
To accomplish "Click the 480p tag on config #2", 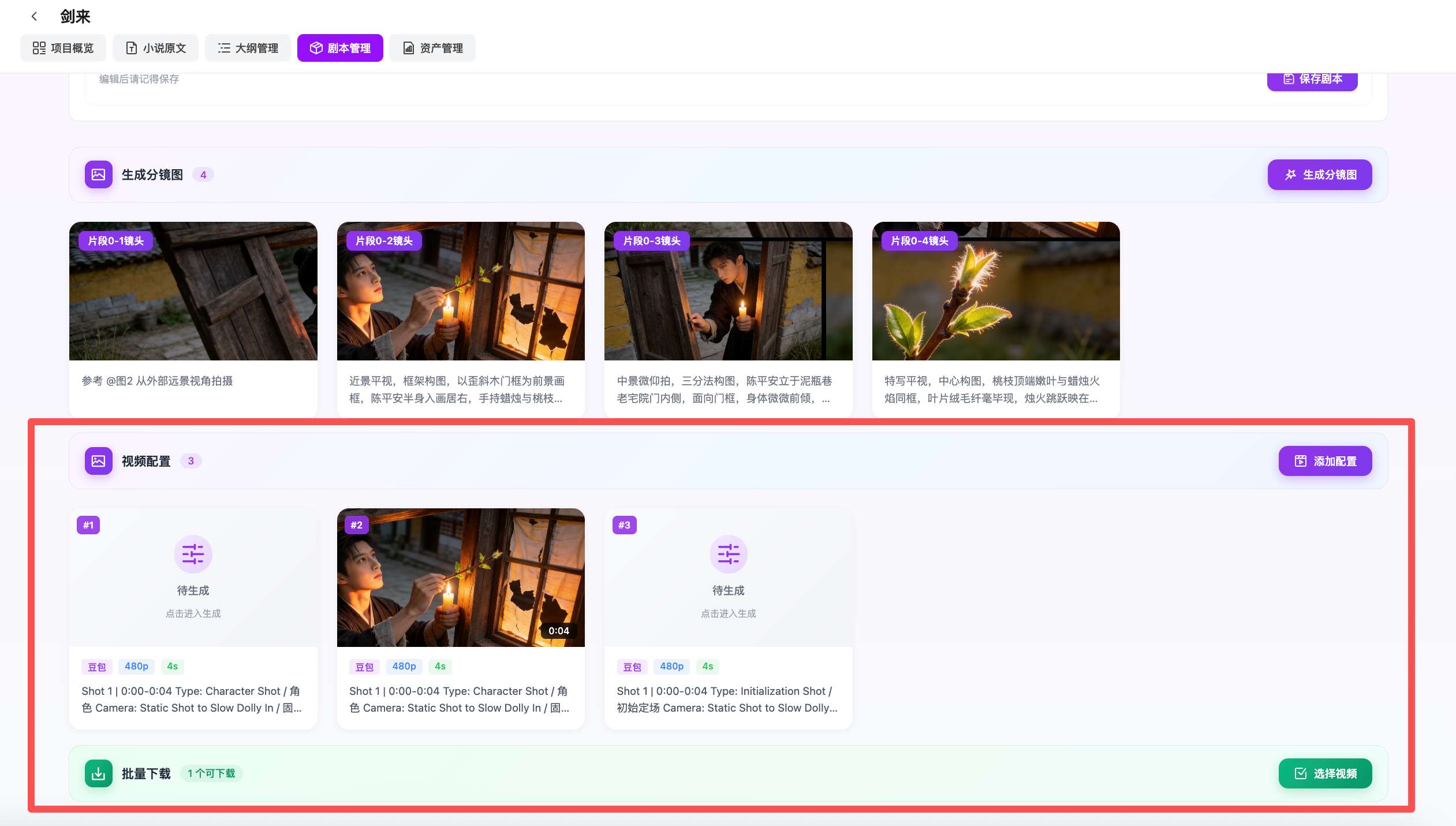I will pos(404,667).
